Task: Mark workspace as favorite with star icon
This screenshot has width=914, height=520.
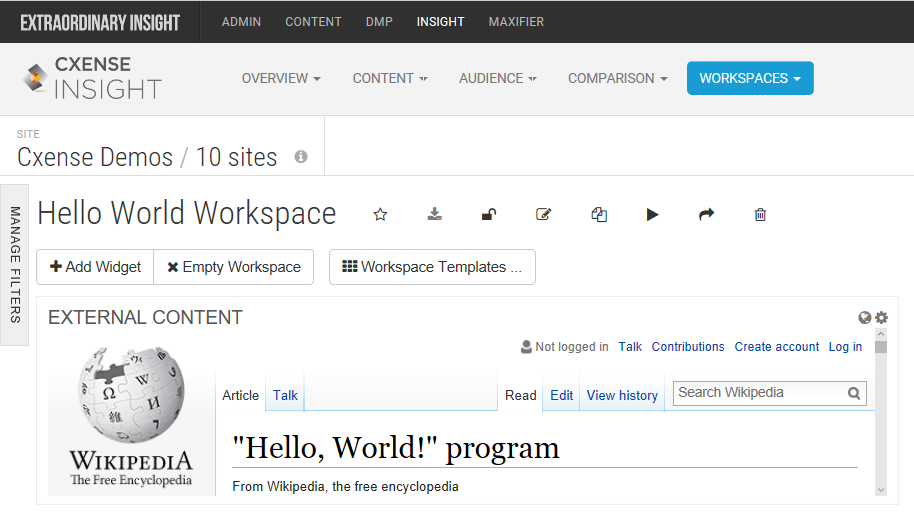Action: tap(380, 215)
